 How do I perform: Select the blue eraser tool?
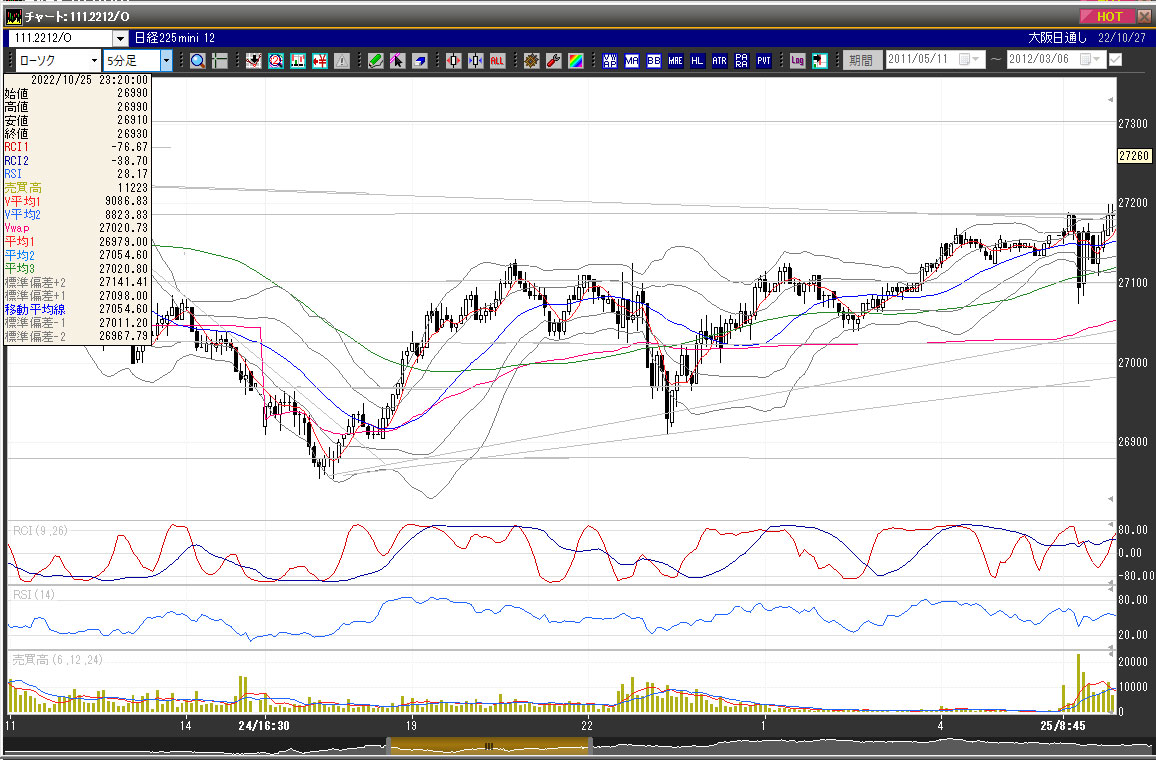[419, 60]
